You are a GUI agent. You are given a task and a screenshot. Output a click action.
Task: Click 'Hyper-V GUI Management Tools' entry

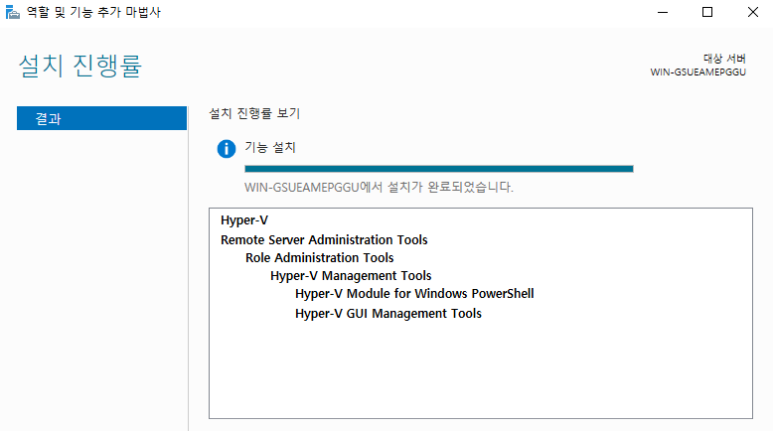pyautogui.click(x=388, y=313)
